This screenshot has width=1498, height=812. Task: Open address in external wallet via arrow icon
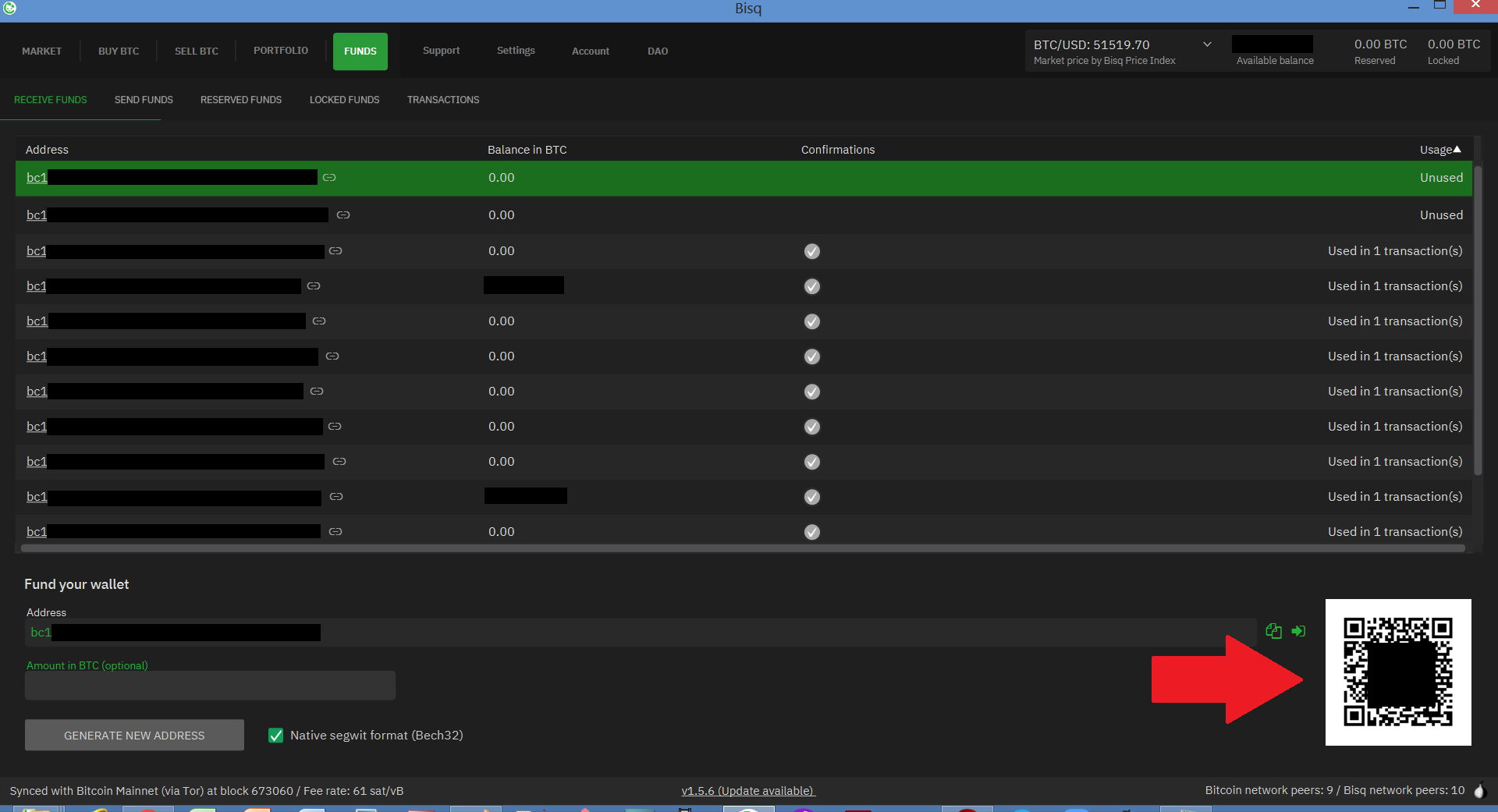(x=1298, y=632)
